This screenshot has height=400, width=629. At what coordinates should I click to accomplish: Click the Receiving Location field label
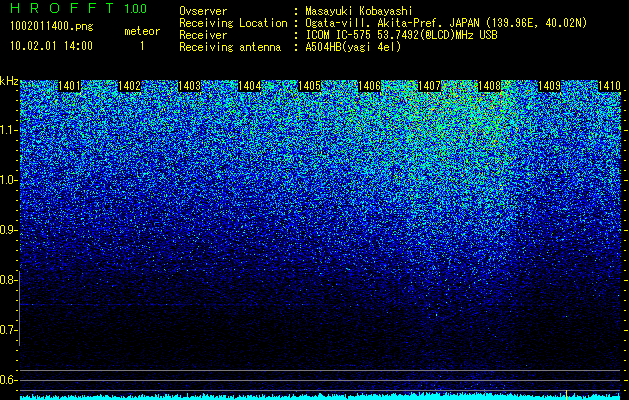pyautogui.click(x=233, y=23)
